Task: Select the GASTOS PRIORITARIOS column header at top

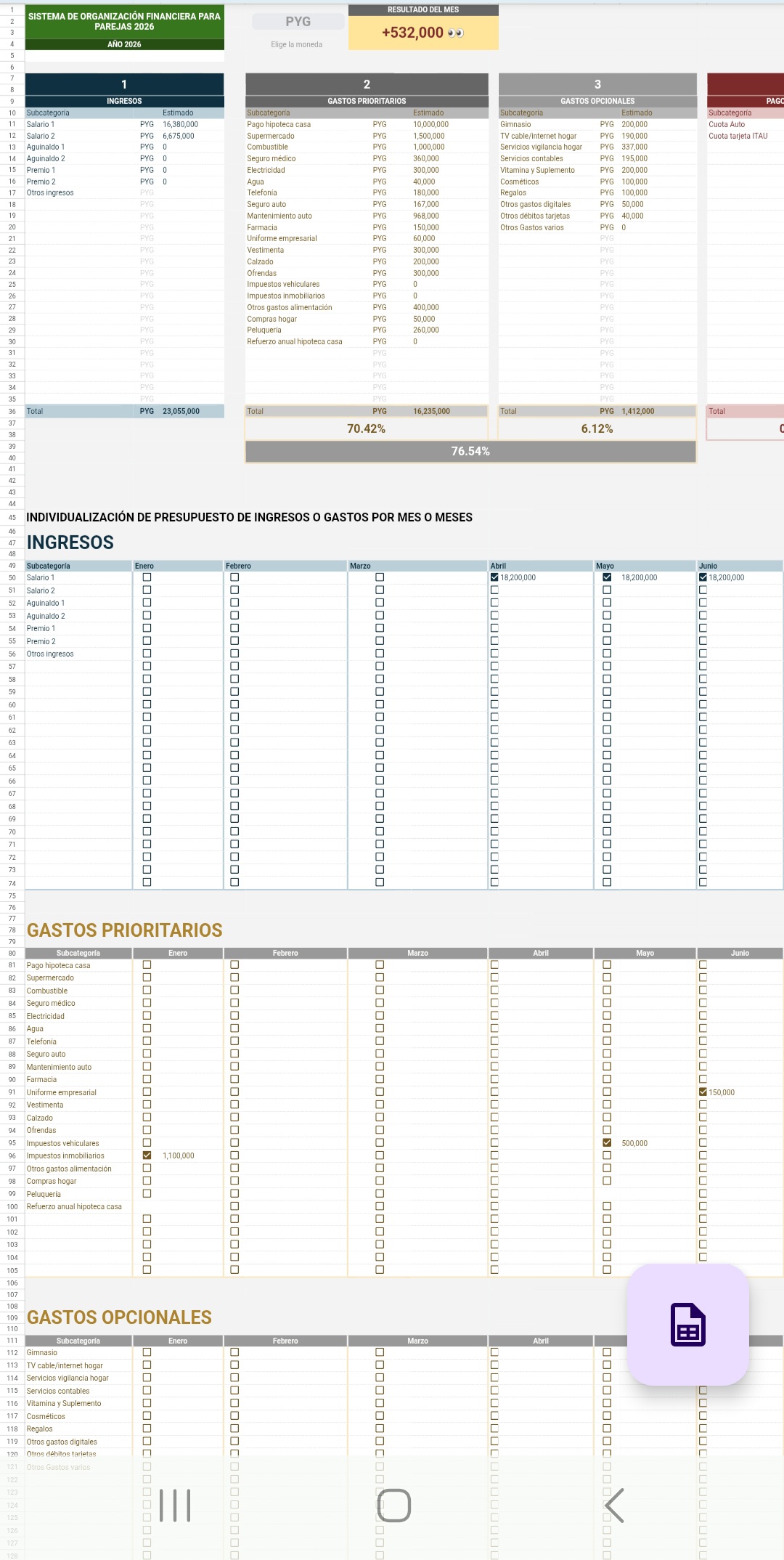Action: [367, 101]
